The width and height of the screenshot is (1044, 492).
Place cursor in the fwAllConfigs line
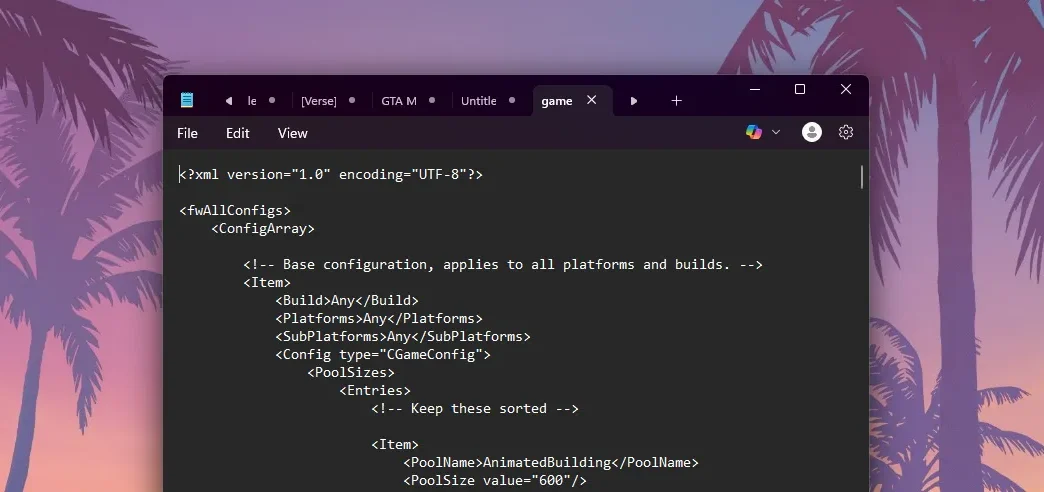pyautogui.click(x=235, y=211)
